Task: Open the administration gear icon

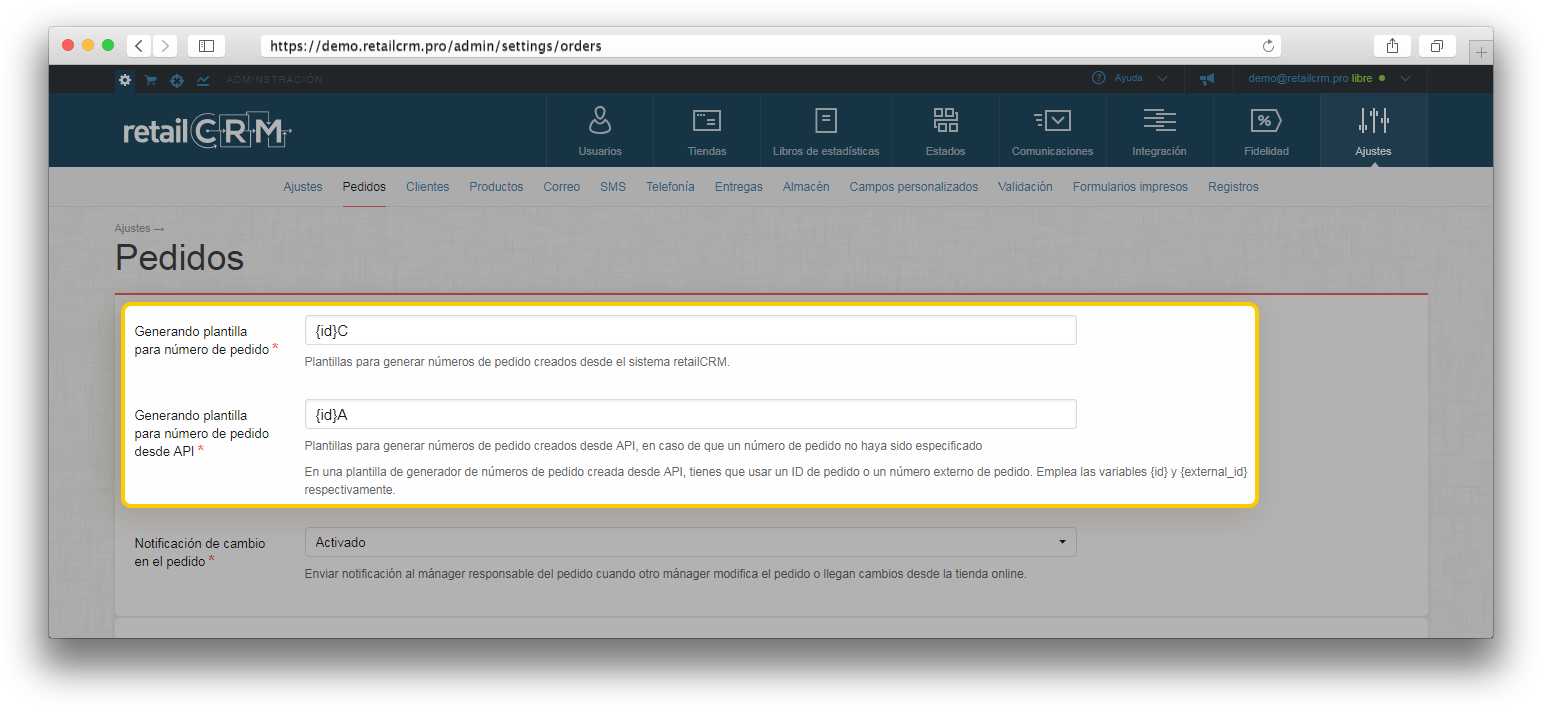Action: 125,80
